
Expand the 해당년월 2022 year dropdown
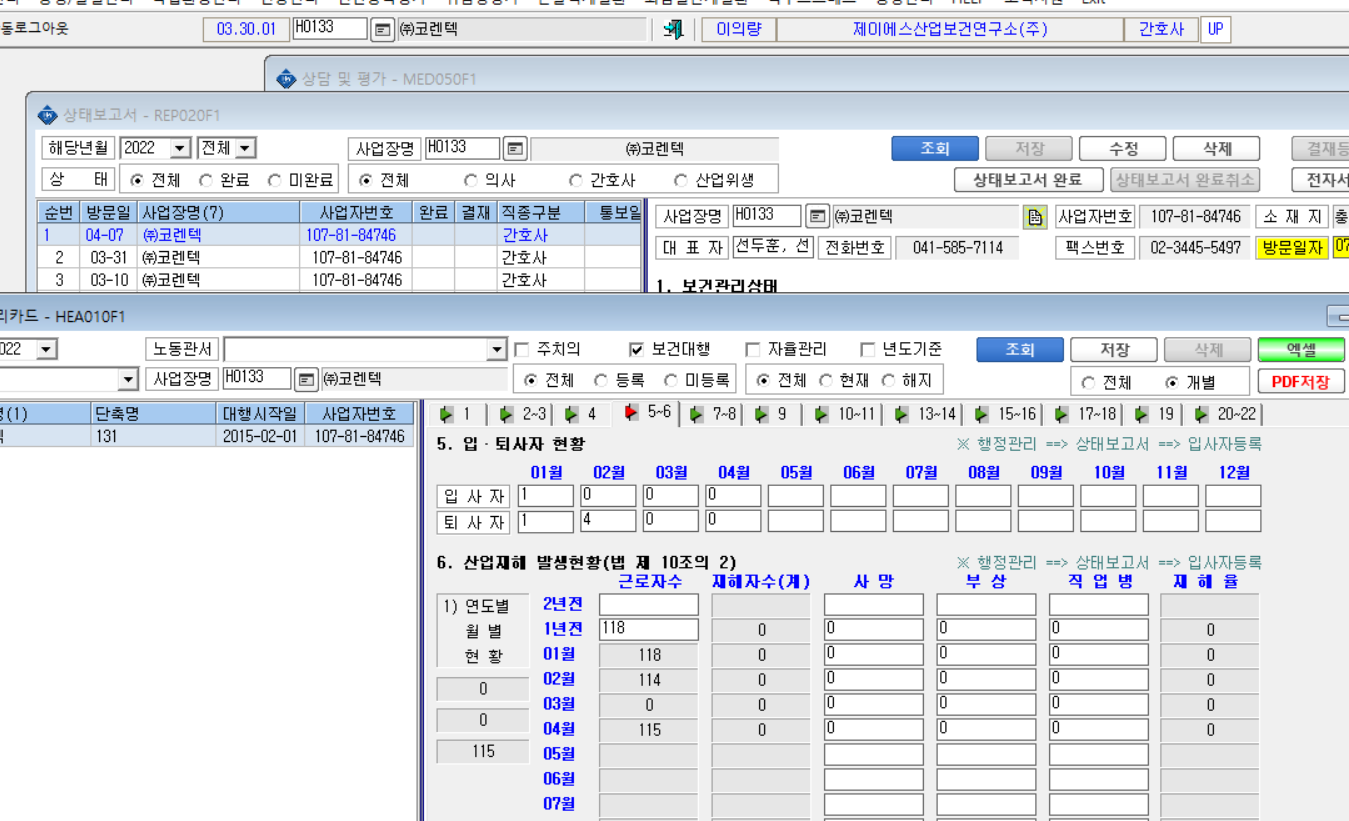click(x=180, y=149)
